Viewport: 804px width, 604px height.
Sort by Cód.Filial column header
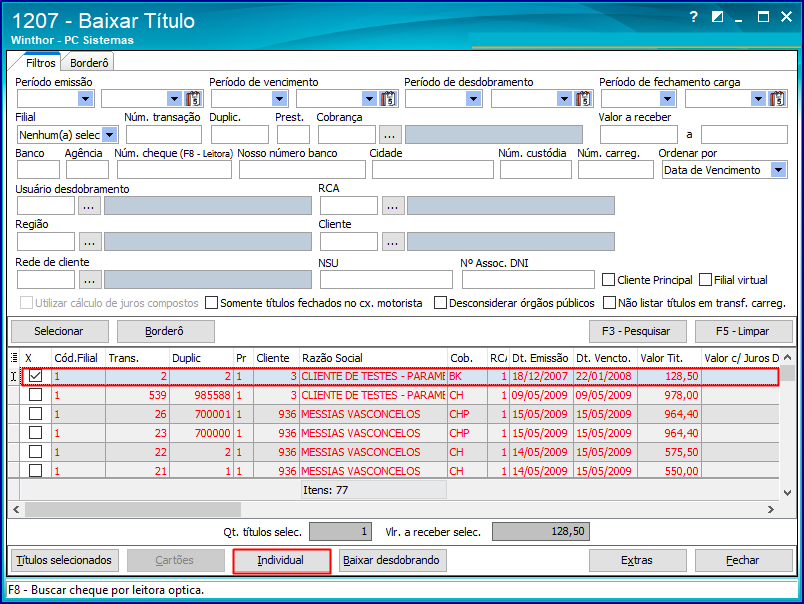[x=76, y=358]
